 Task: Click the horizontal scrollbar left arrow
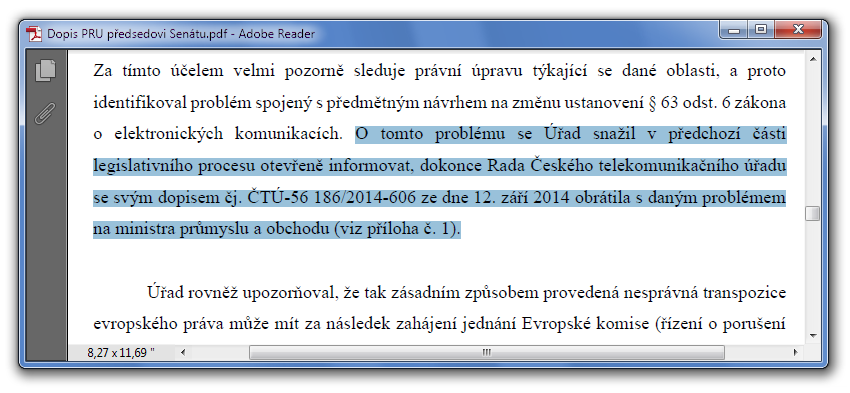(182, 352)
